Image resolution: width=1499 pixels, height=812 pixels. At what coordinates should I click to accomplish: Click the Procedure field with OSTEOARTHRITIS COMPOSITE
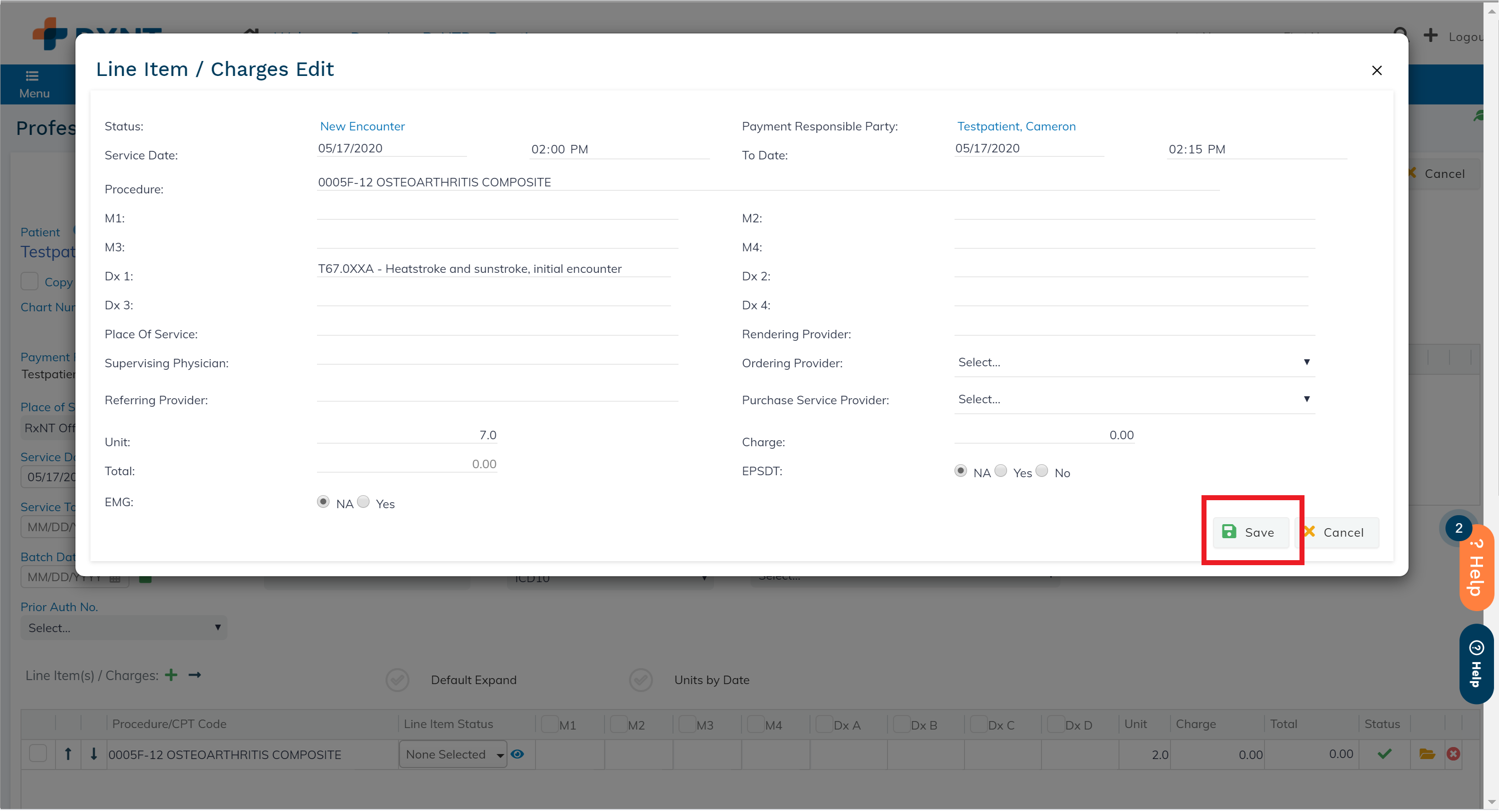pyautogui.click(x=768, y=183)
